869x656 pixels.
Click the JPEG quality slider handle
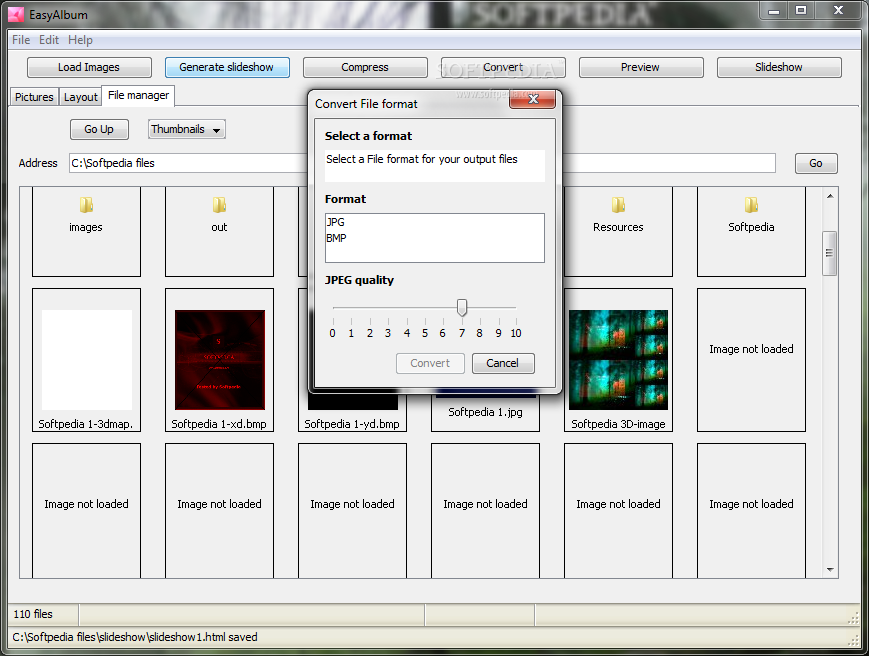pos(462,307)
